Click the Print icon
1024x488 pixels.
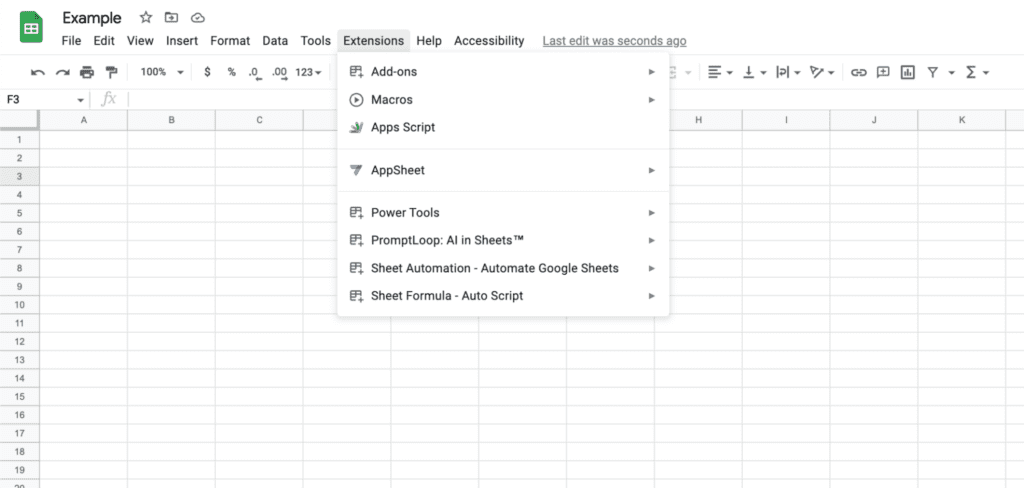pos(87,73)
